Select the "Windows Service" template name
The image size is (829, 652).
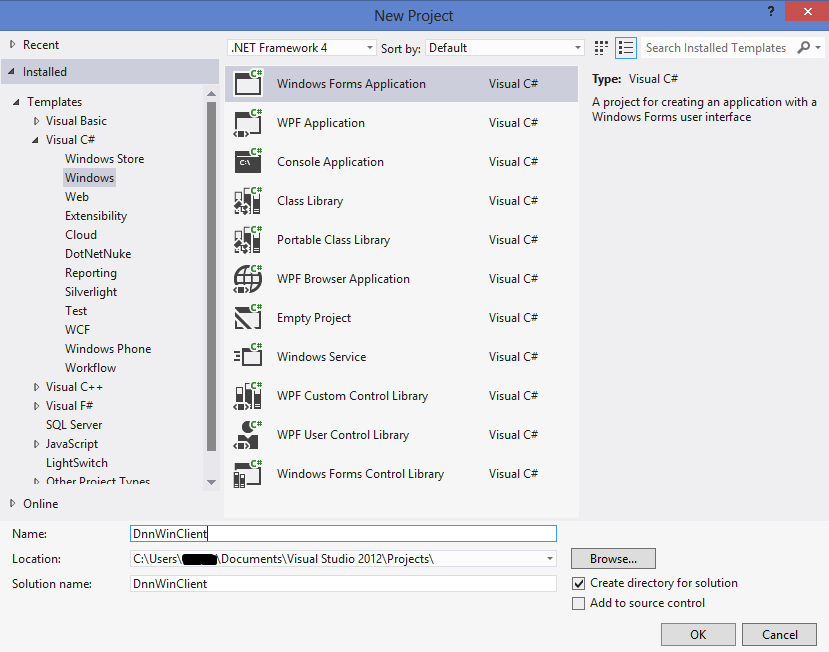click(321, 357)
